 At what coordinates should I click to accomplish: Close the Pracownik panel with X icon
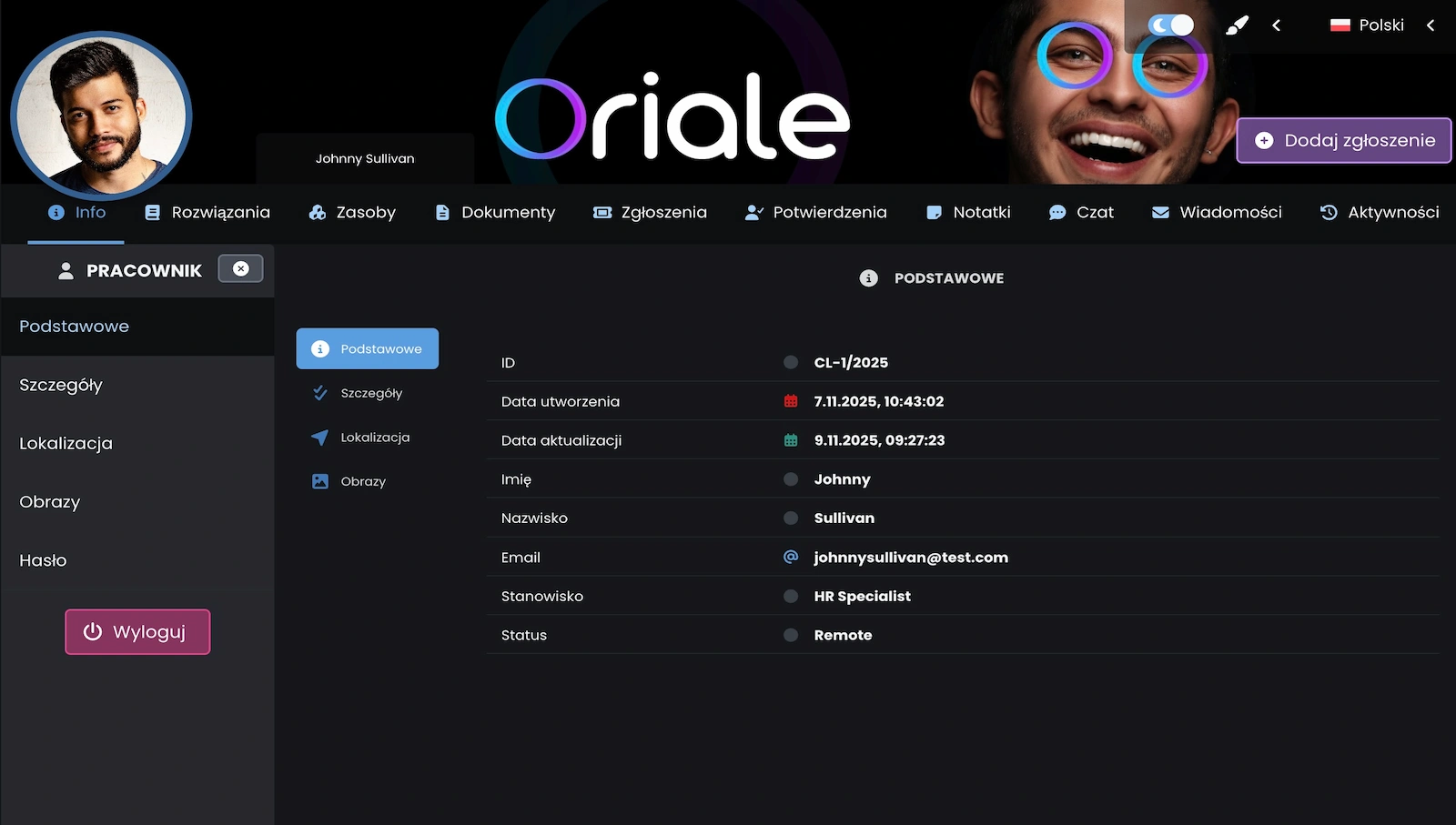[240, 269]
